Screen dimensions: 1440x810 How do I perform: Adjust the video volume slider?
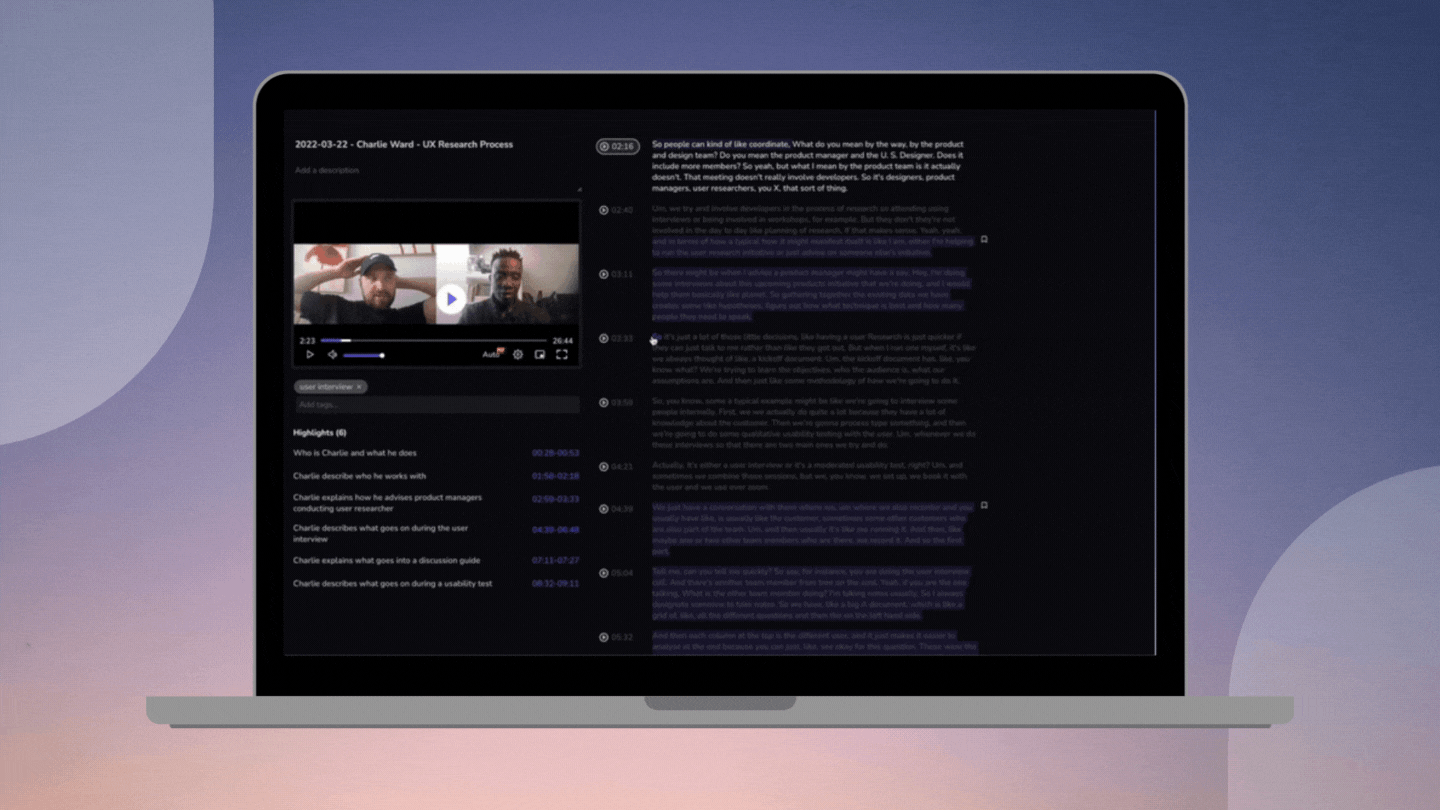pos(364,355)
